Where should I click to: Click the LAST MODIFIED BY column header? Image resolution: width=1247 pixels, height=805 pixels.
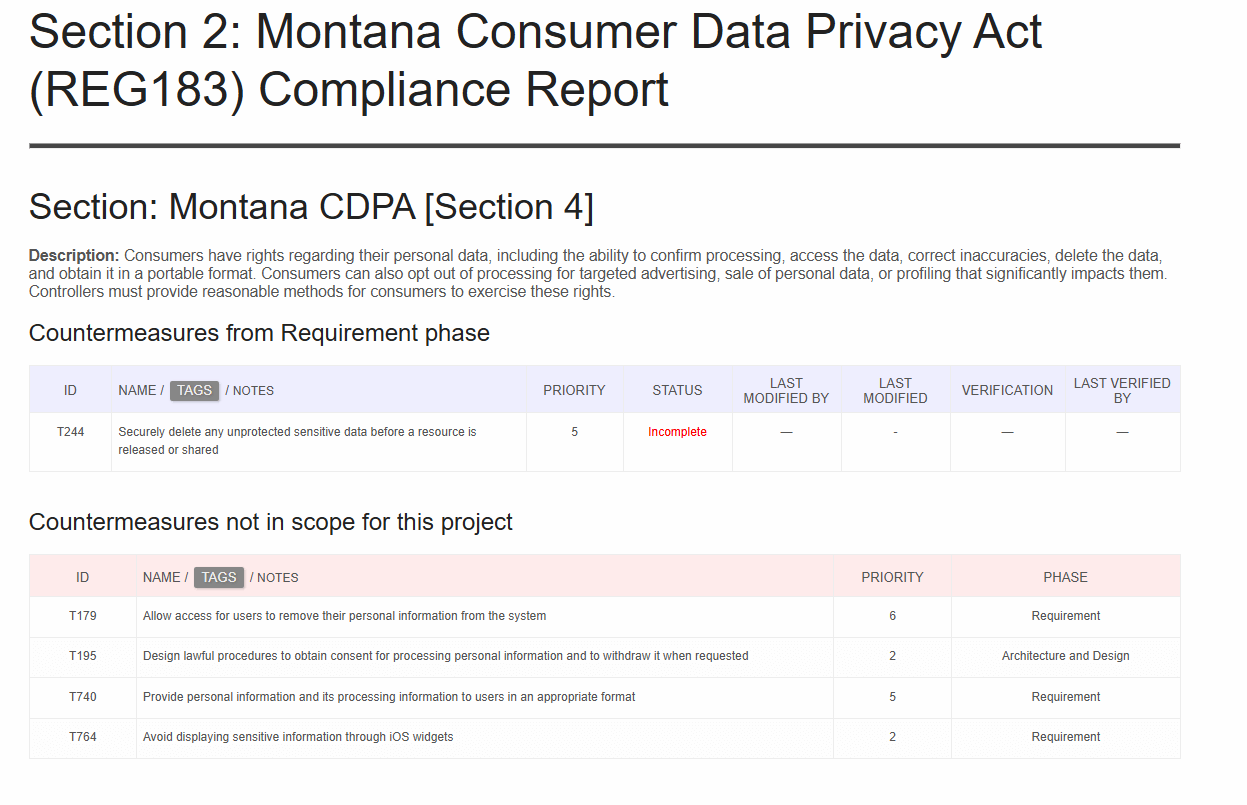click(x=786, y=390)
